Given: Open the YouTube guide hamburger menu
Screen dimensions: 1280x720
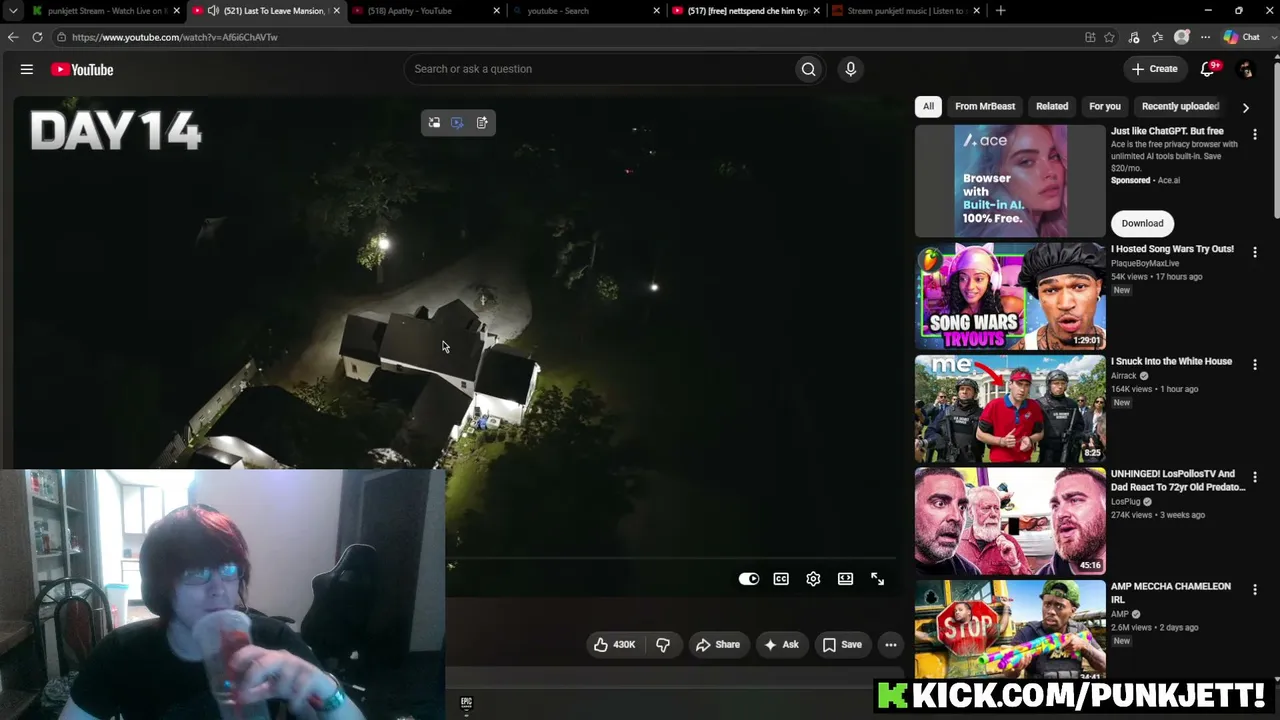Looking at the screenshot, I should coord(27,69).
